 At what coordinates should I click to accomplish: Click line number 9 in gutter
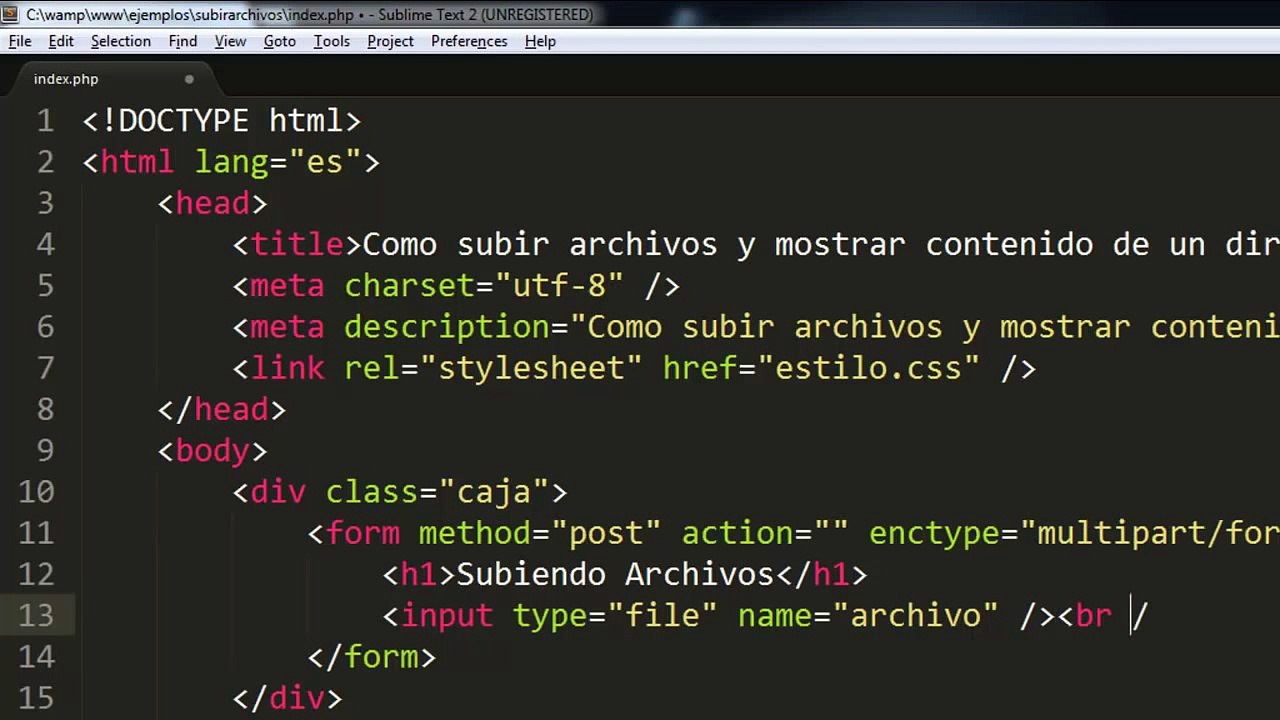click(46, 451)
